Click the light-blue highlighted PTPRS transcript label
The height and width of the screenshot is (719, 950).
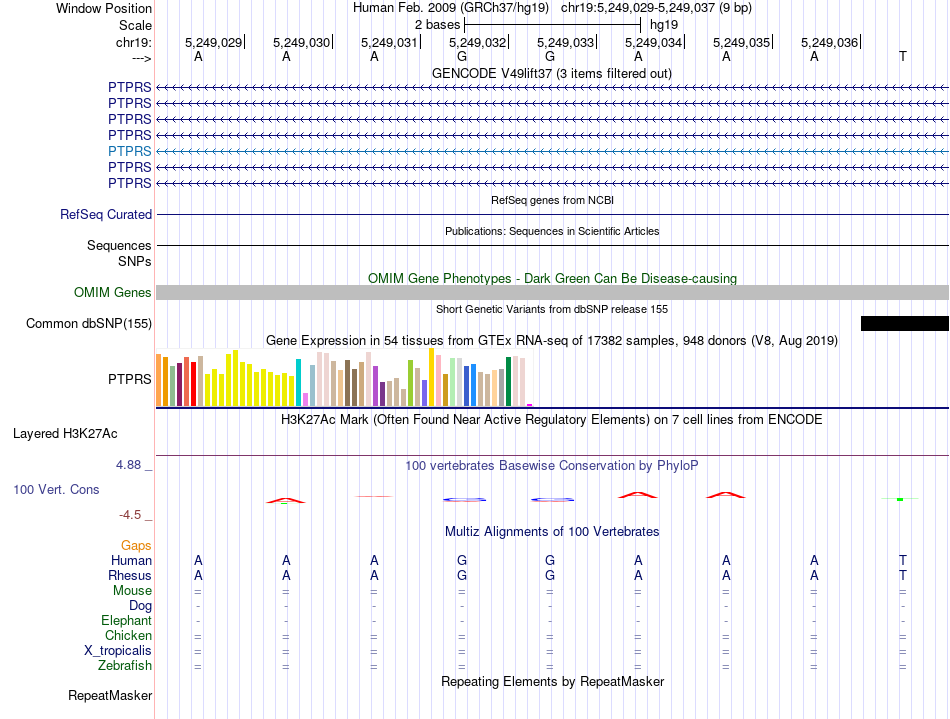(130, 151)
